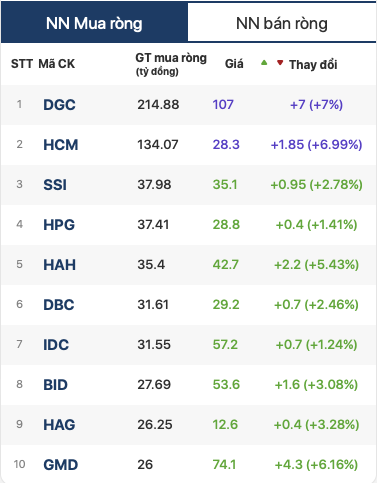Switch to the NN bán ròng tab
This screenshot has height=483, width=377.
click(x=282, y=22)
